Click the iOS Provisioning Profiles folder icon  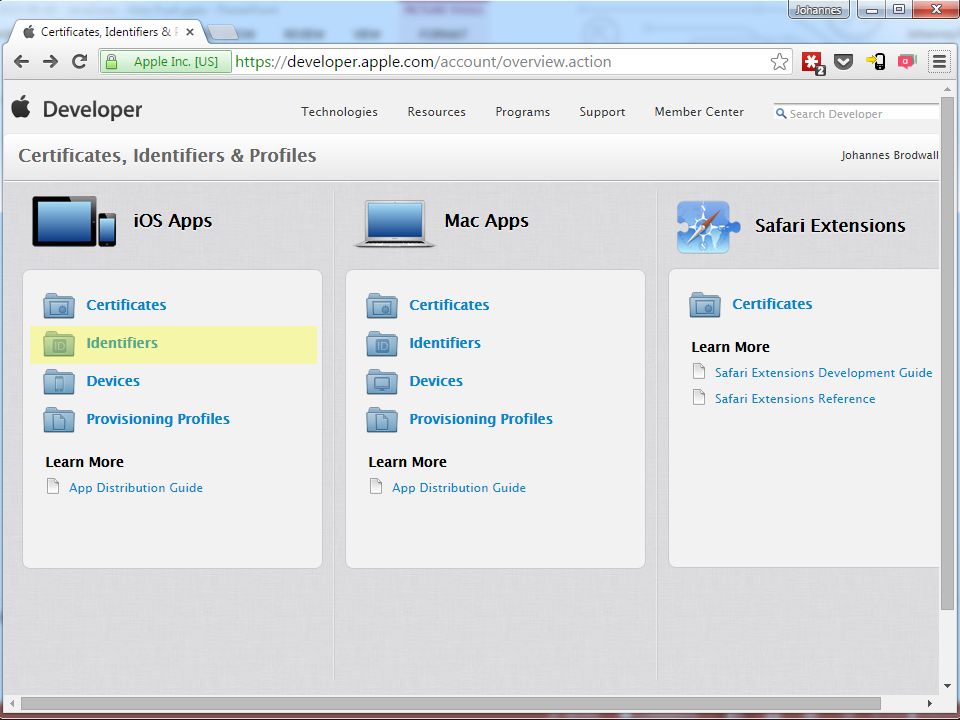59,419
